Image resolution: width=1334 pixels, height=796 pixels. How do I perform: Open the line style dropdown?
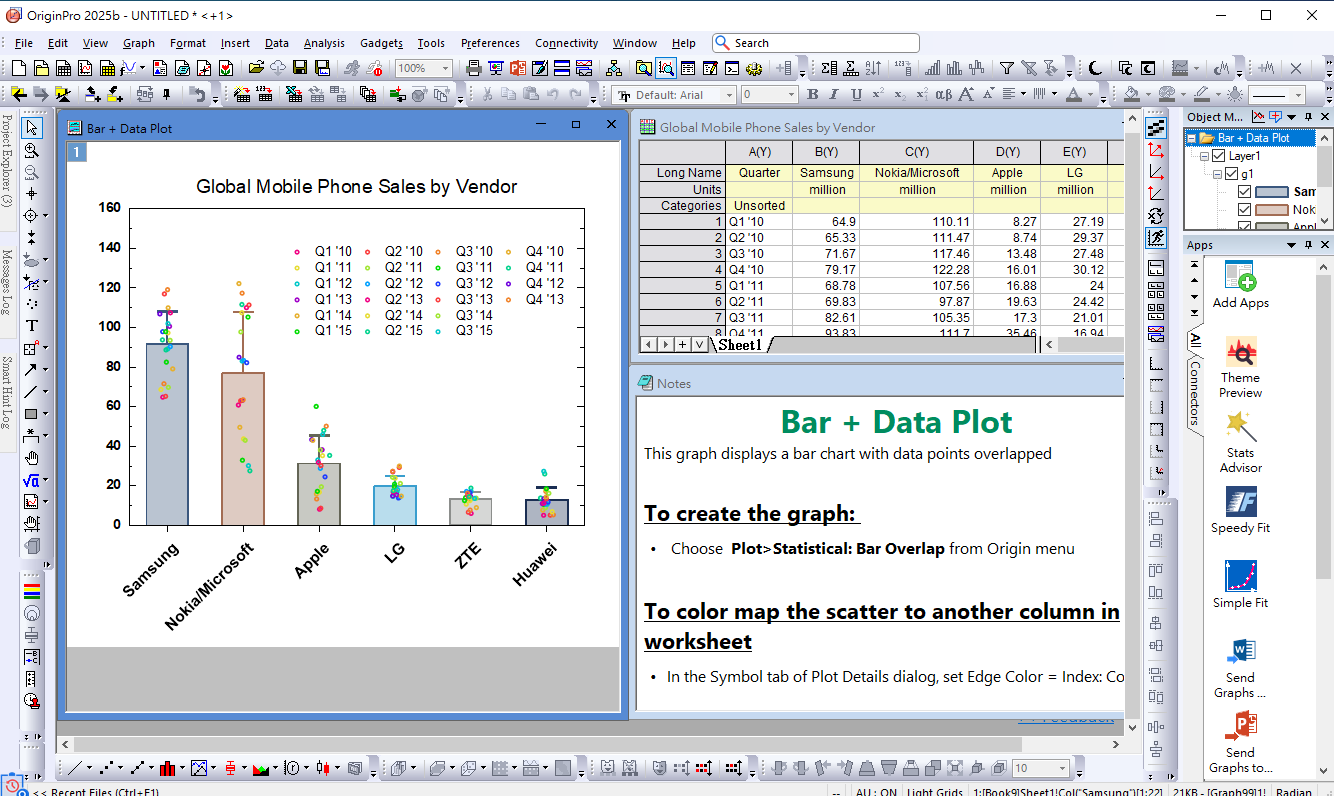1298,95
